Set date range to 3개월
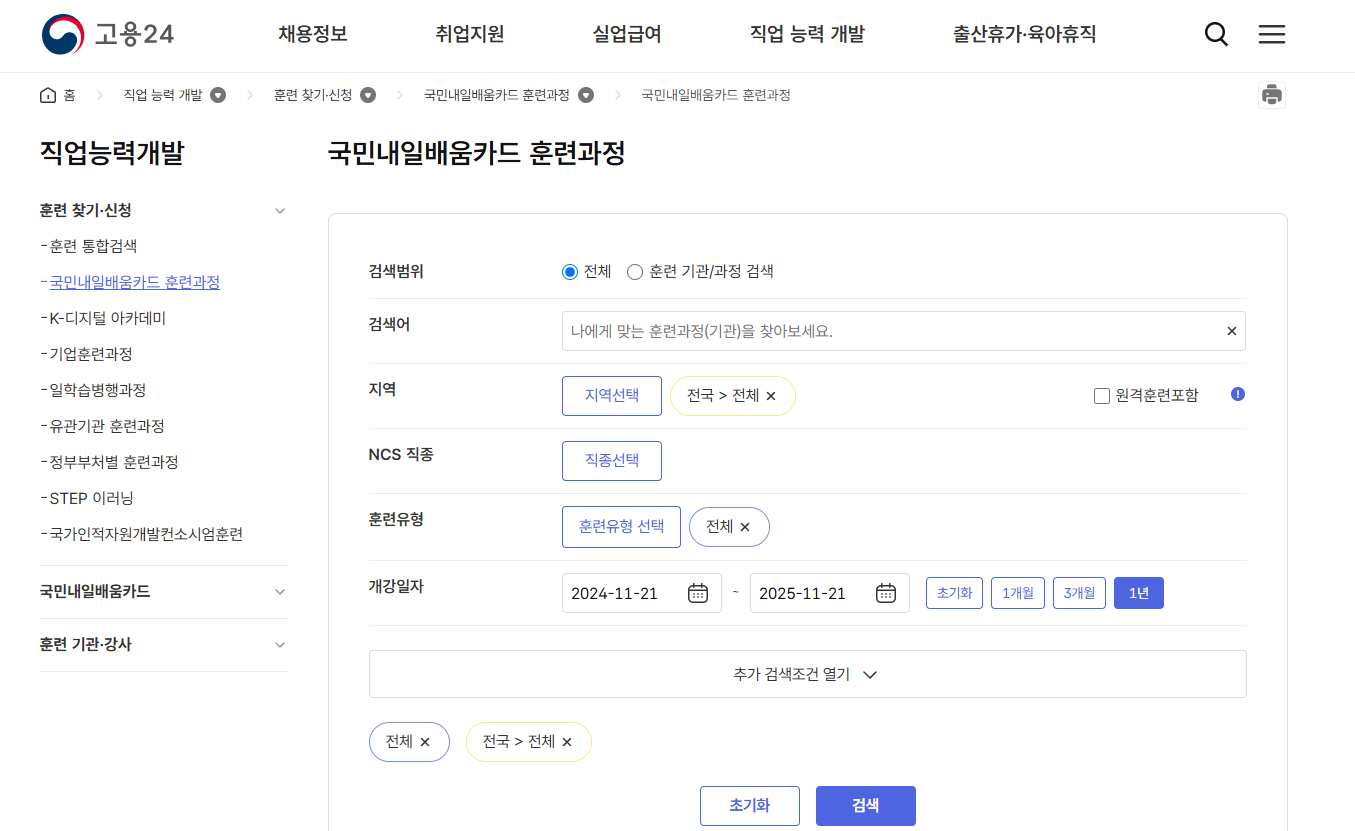Viewport: 1355px width, 831px height. [1080, 593]
